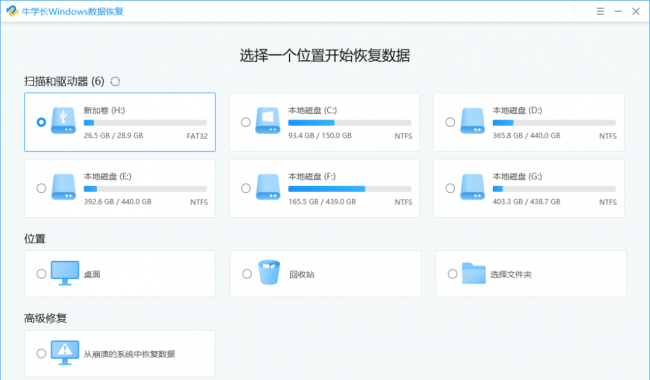Choose the 选择文件夹 location label

511,274
